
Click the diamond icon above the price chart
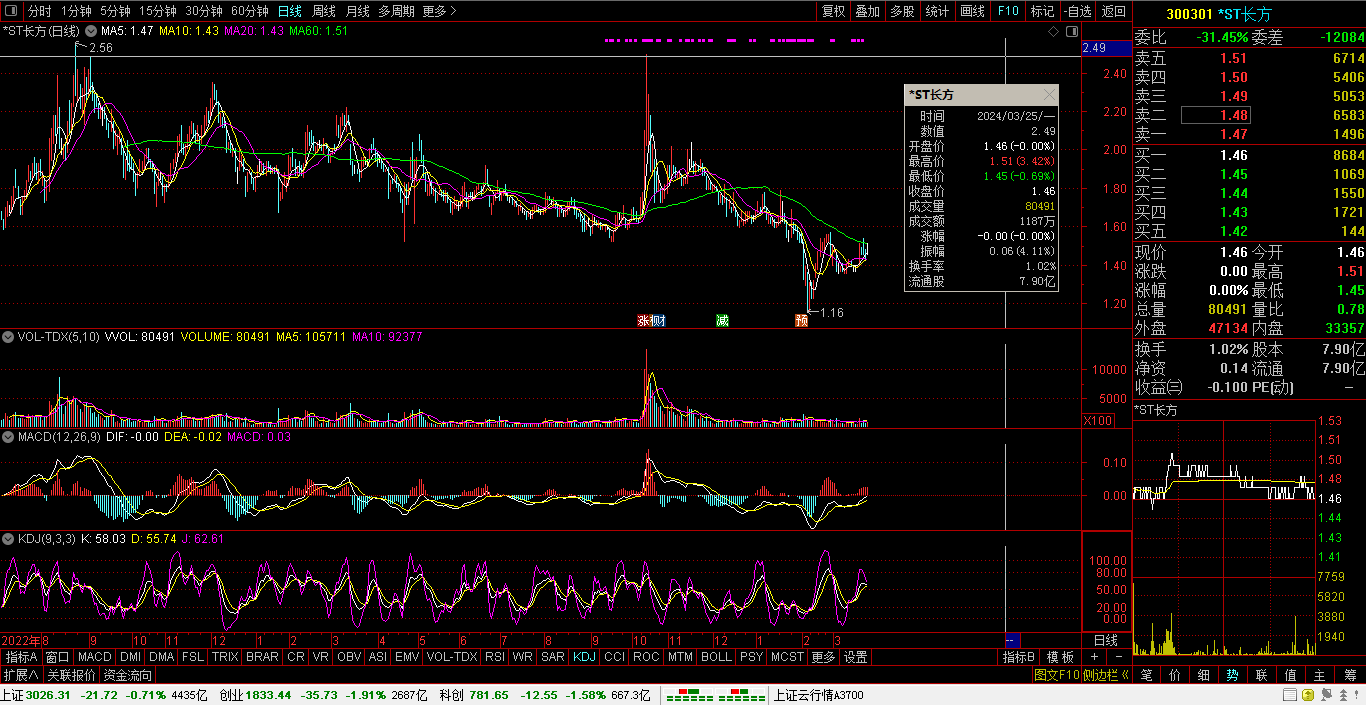coord(1054,32)
